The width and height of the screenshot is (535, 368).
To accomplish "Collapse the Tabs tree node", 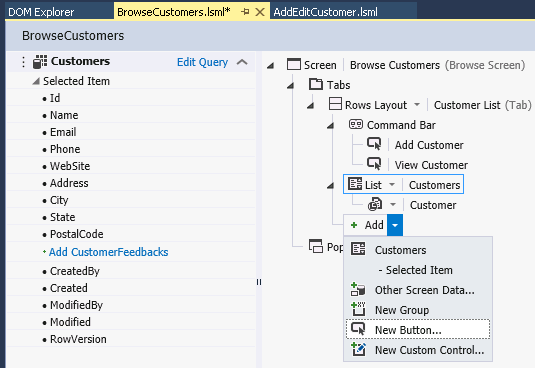I will 290,85.
